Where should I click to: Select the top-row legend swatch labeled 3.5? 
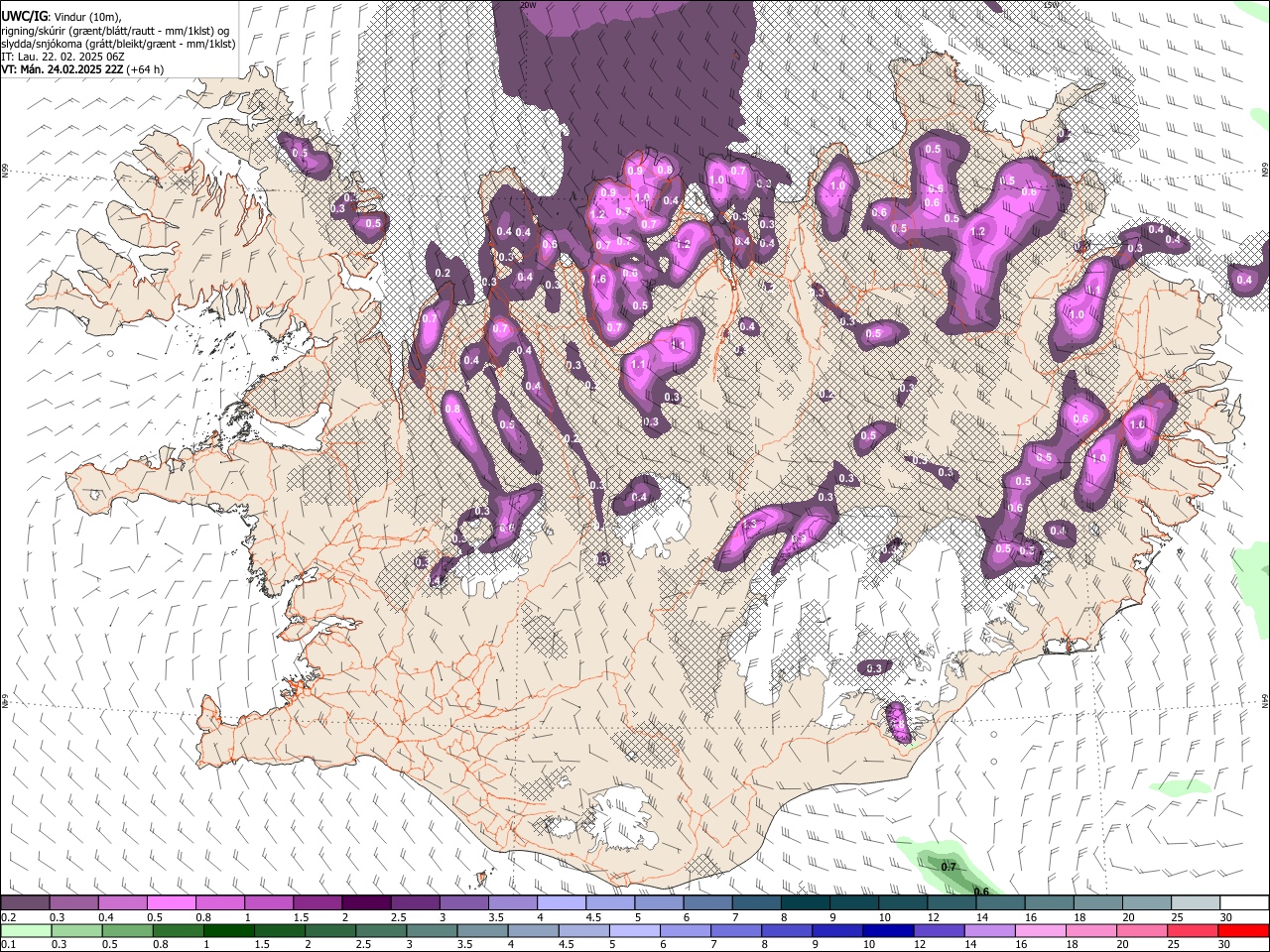(512, 903)
